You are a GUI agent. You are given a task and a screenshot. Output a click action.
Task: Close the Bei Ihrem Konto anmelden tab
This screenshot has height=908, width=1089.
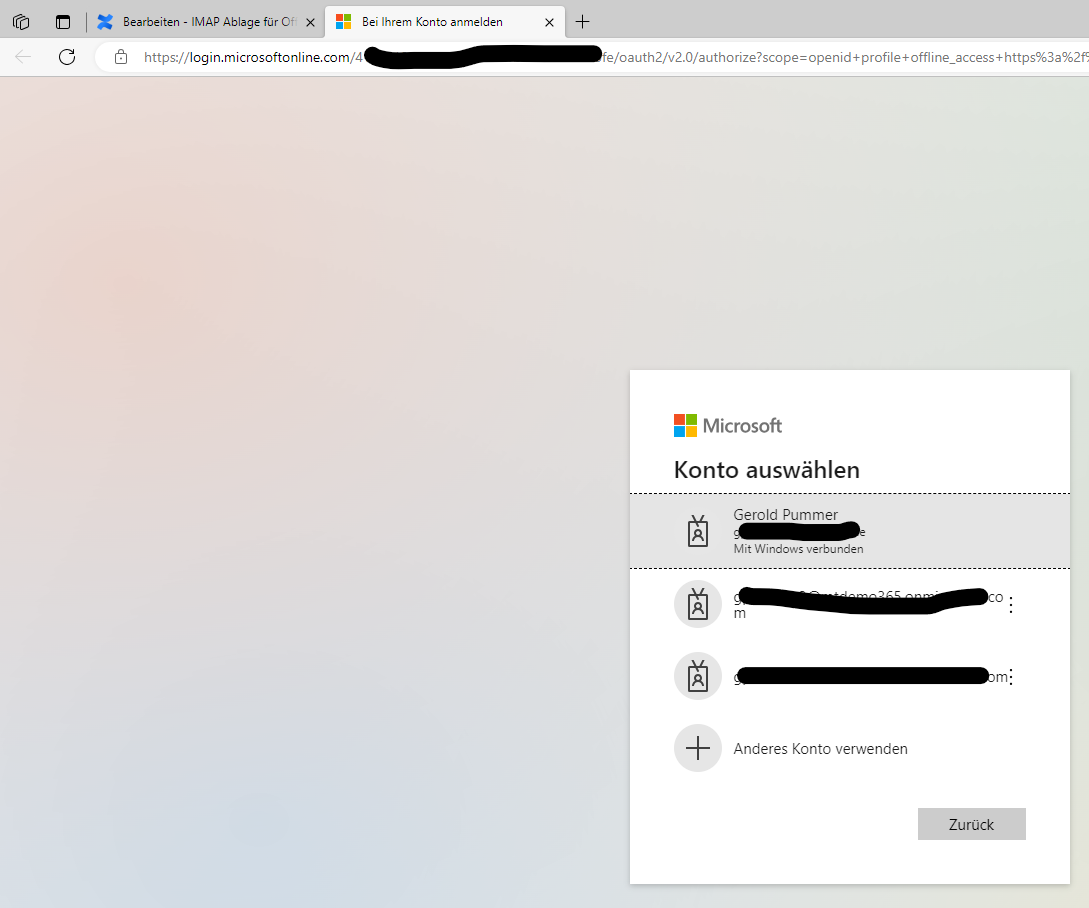549,22
